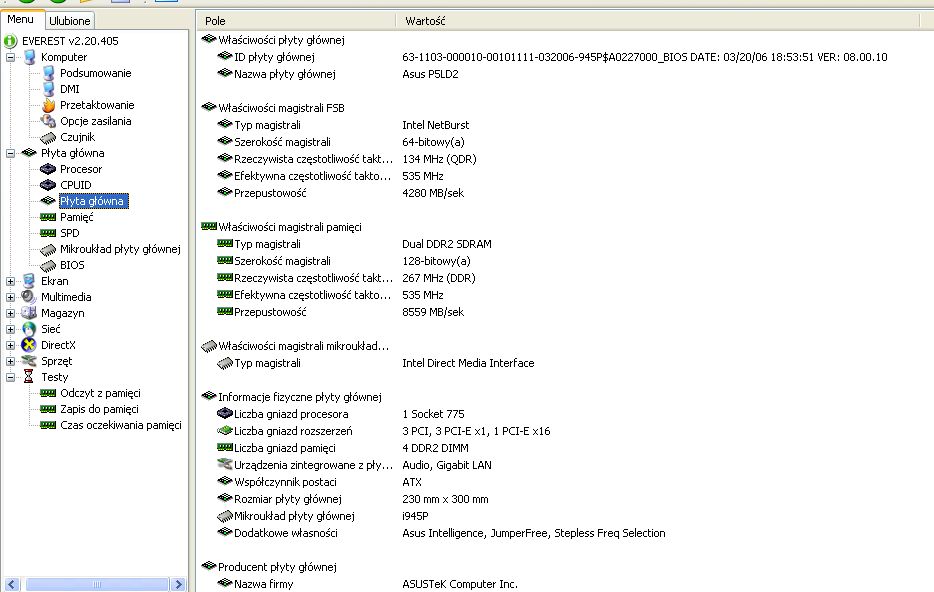The height and width of the screenshot is (592, 934).
Task: Collapse the Płyta główna parent node
Action: pos(11,154)
